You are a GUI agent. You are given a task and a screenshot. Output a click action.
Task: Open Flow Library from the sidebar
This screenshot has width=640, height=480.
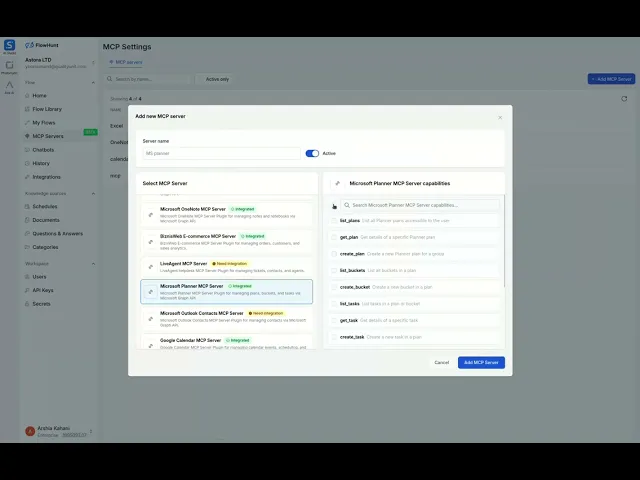click(47, 109)
